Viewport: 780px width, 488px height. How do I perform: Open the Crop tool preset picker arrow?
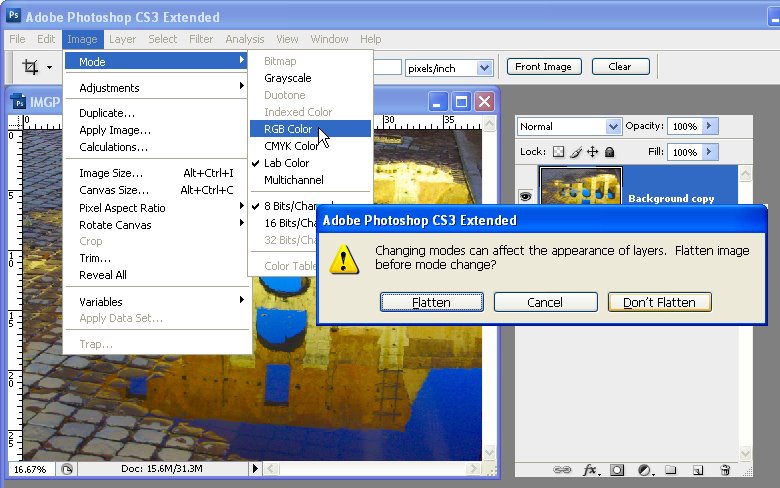(x=49, y=67)
